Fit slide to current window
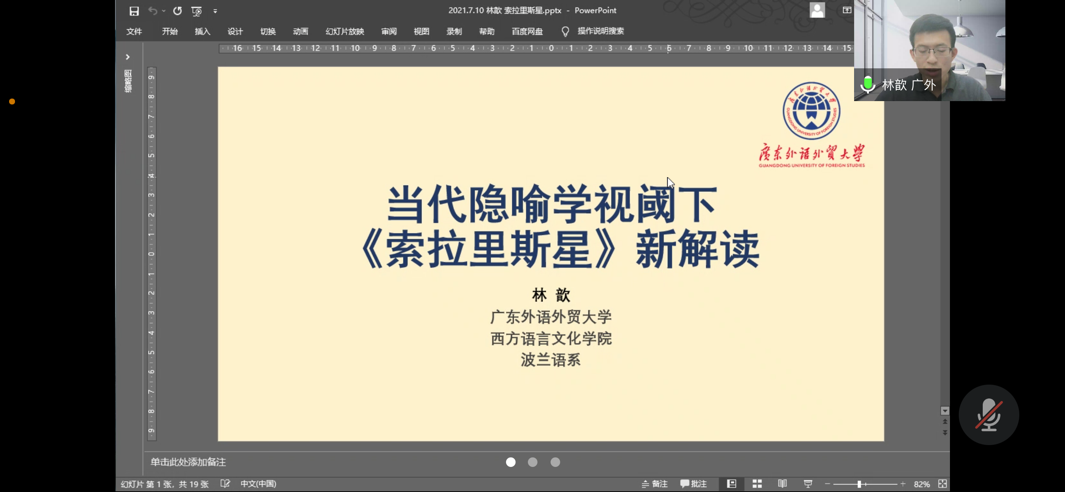 pyautogui.click(x=942, y=484)
